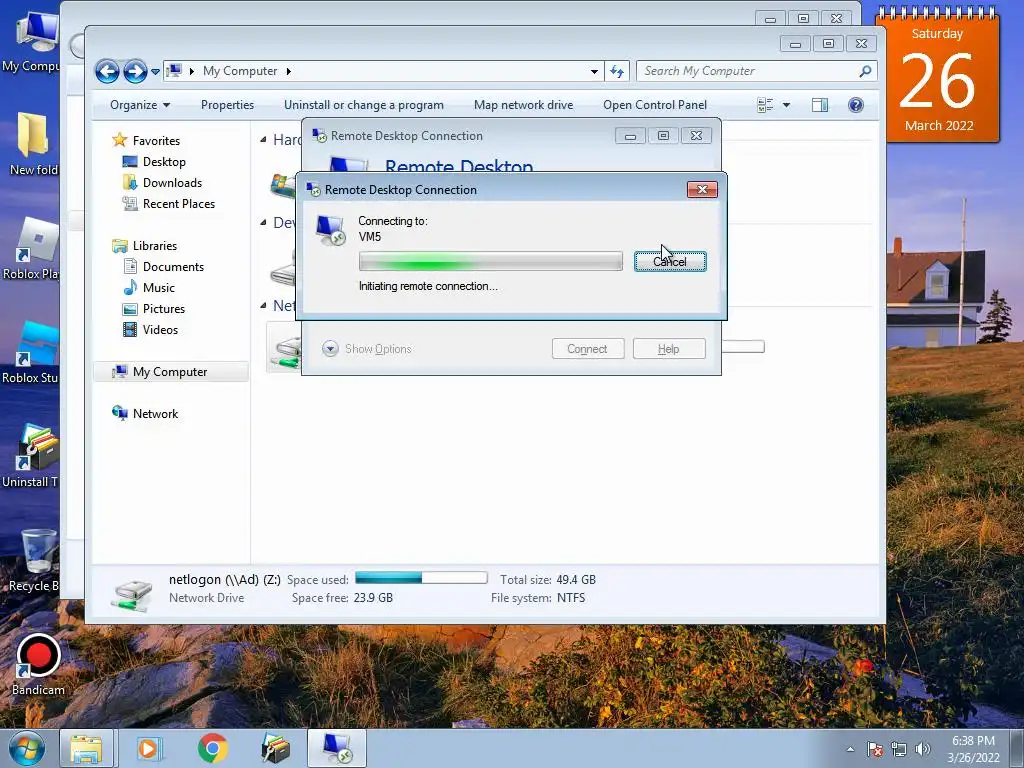Collapse the Hard Disk Drives group
This screenshot has height=768, width=1024.
coord(263,140)
